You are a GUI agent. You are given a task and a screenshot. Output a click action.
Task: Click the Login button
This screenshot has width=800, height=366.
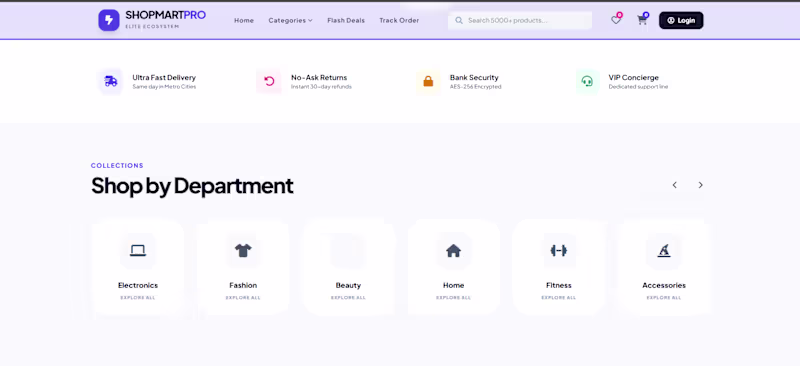681,20
